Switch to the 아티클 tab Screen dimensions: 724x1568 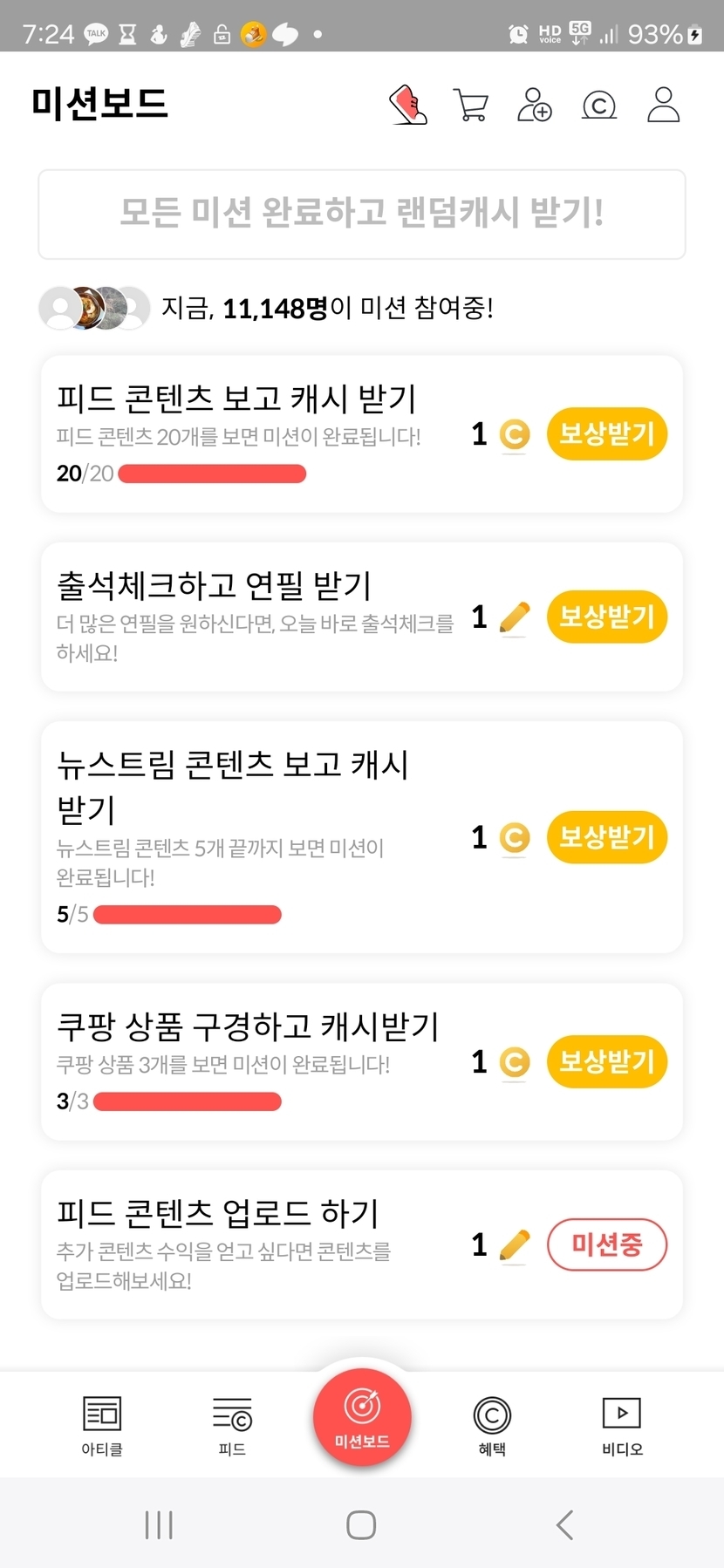[x=102, y=1425]
